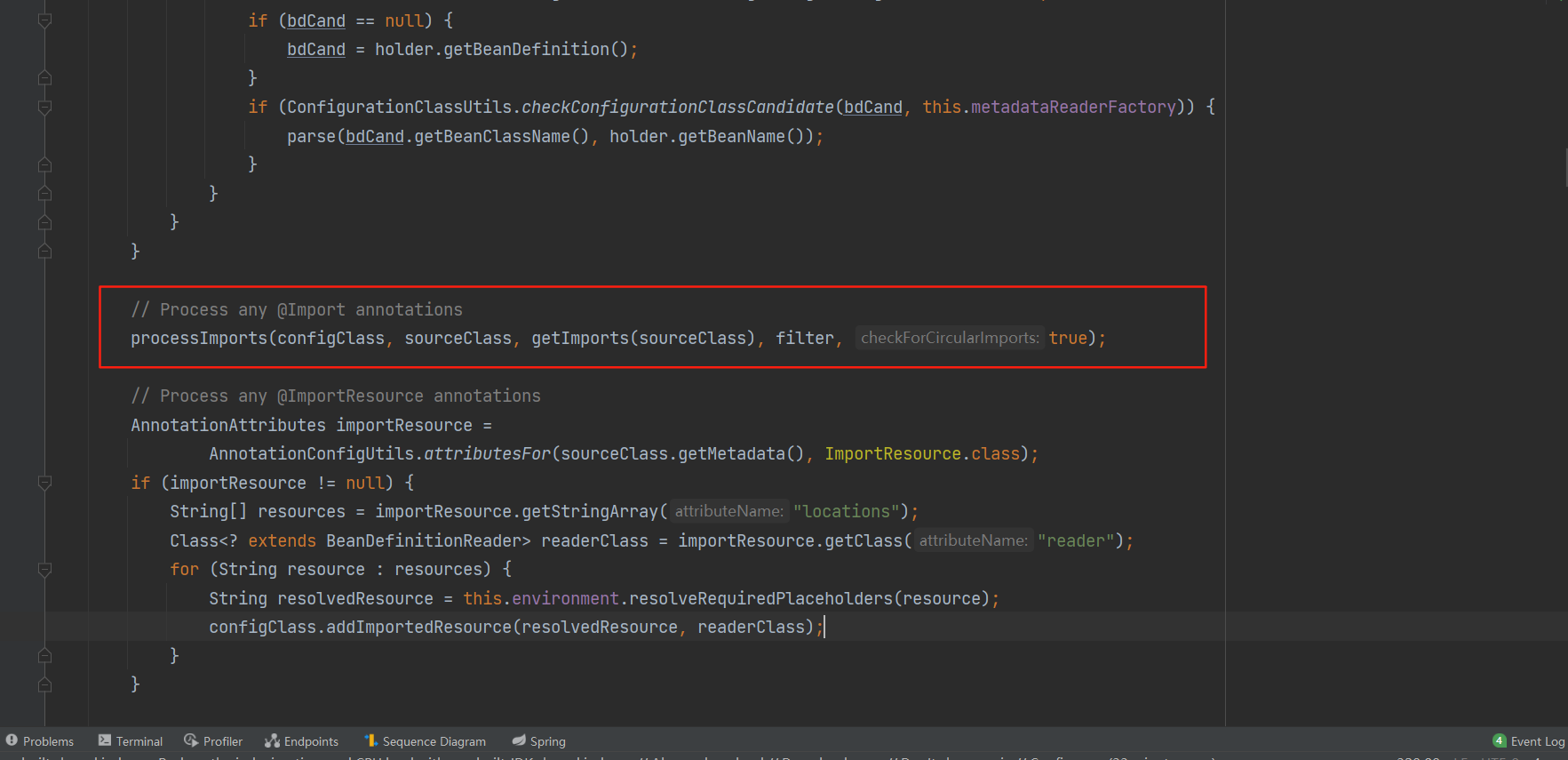Click checkConfigurationClassCandidate method name
This screenshot has width=1568, height=760.
[x=678, y=107]
